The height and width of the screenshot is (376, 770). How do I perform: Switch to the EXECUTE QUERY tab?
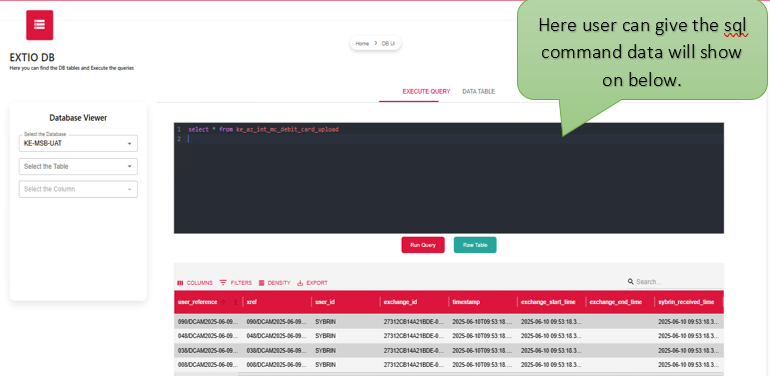tap(426, 92)
